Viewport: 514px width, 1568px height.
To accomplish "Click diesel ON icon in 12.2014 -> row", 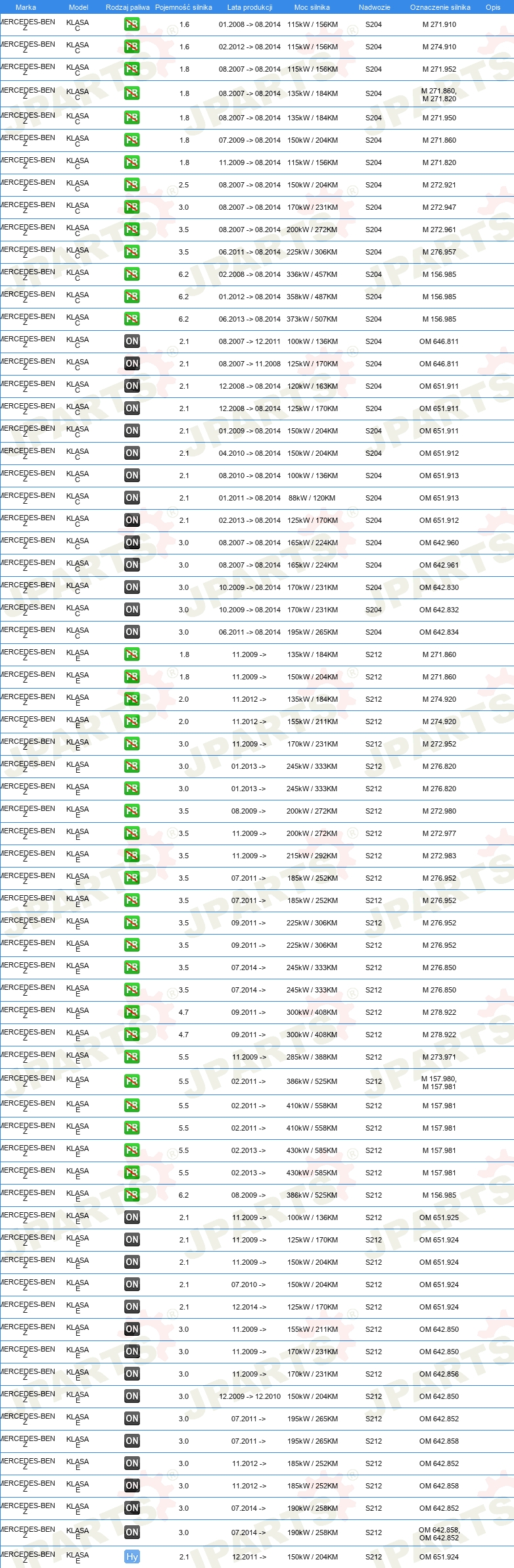I will [132, 1307].
